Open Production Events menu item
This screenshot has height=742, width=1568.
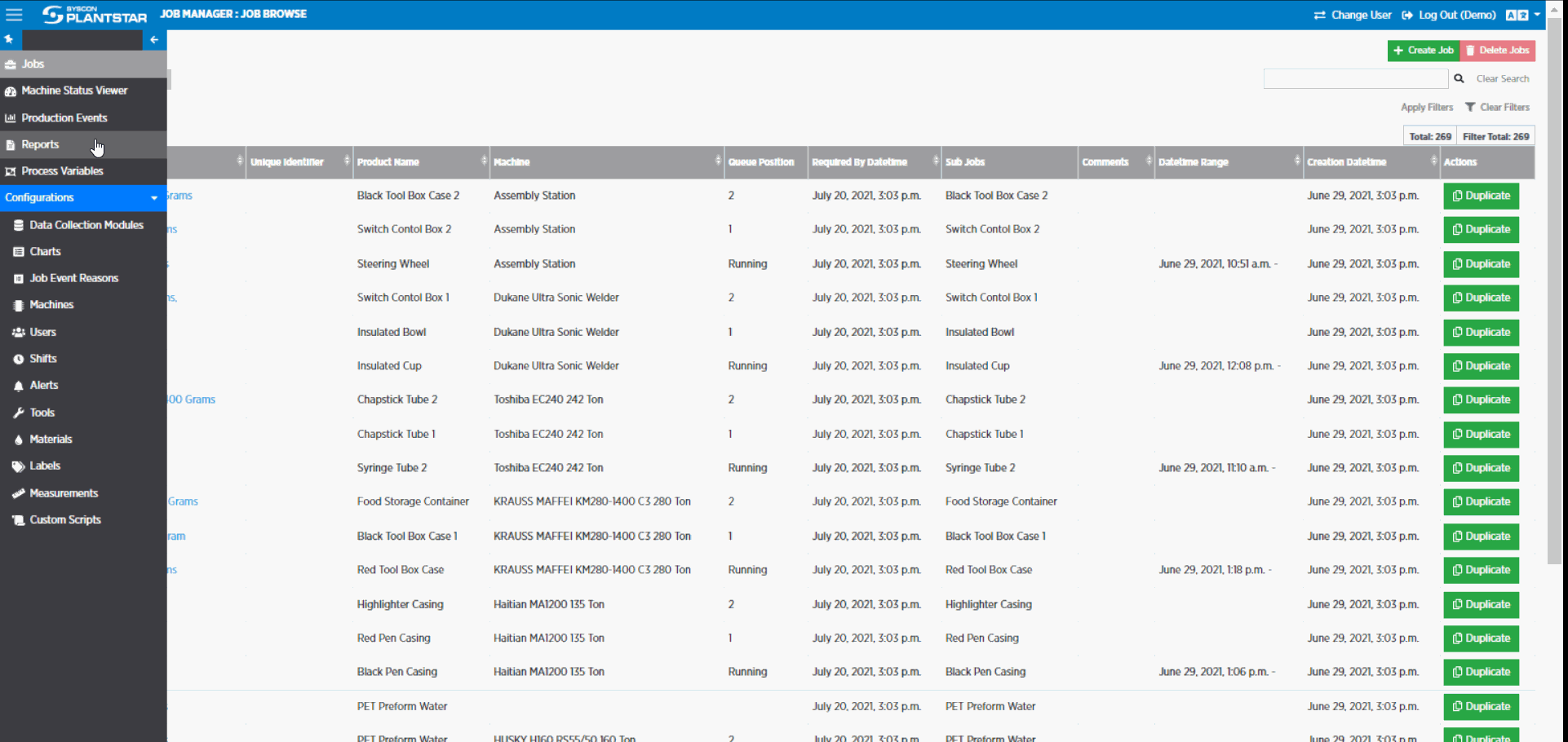point(83,117)
